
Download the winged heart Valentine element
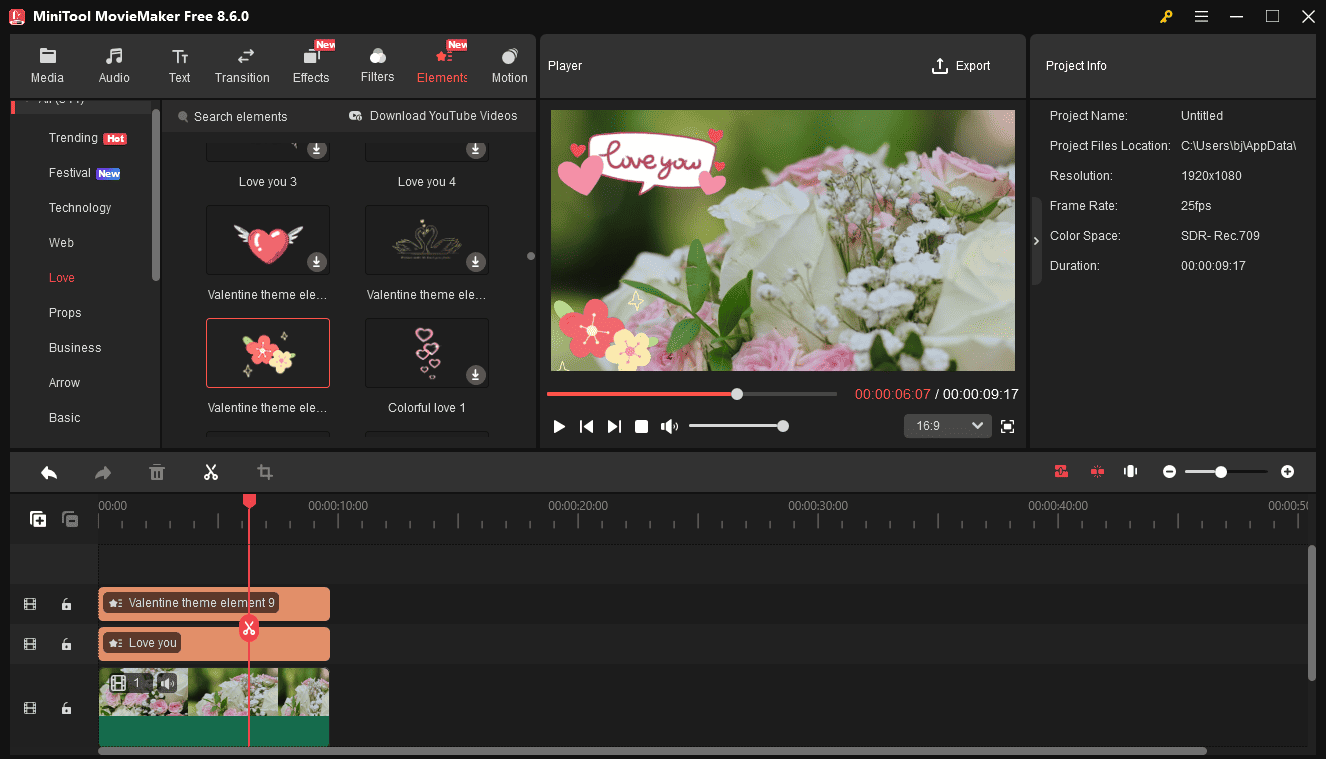pos(317,262)
